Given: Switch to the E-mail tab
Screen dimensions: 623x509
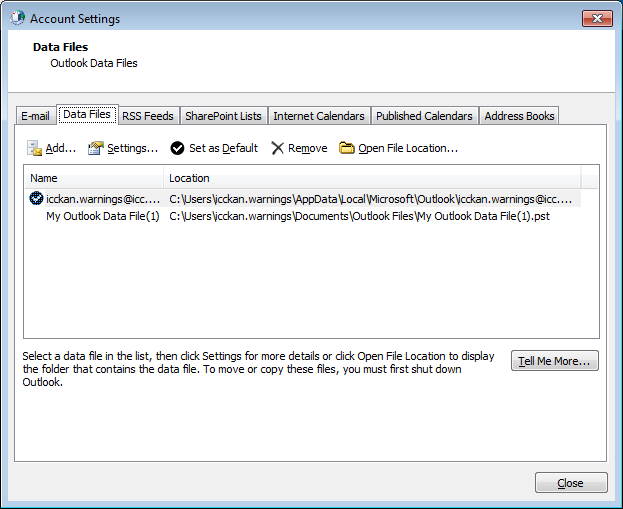Looking at the screenshot, I should pyautogui.click(x=36, y=116).
